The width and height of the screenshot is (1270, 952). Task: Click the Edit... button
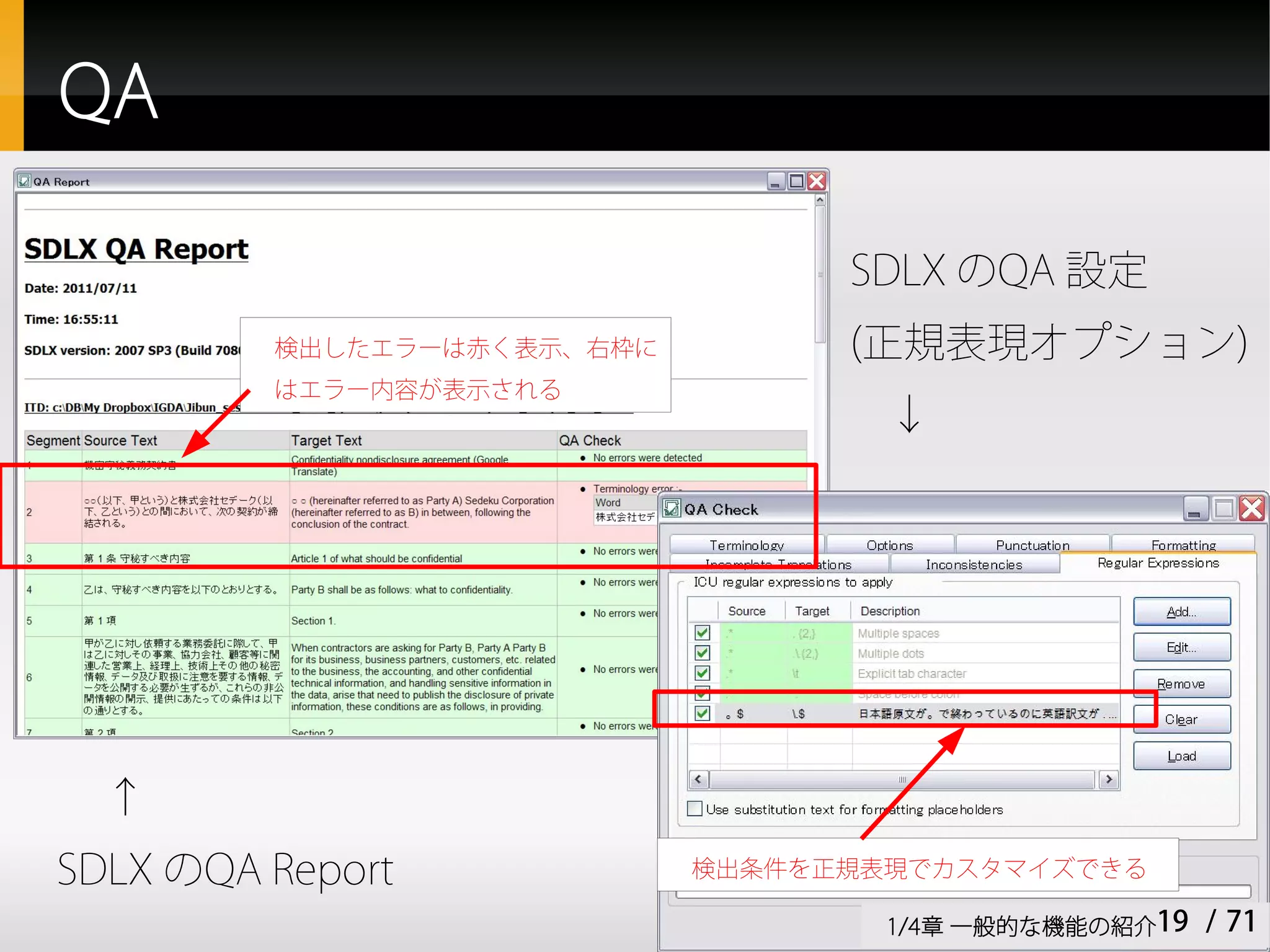(1182, 647)
